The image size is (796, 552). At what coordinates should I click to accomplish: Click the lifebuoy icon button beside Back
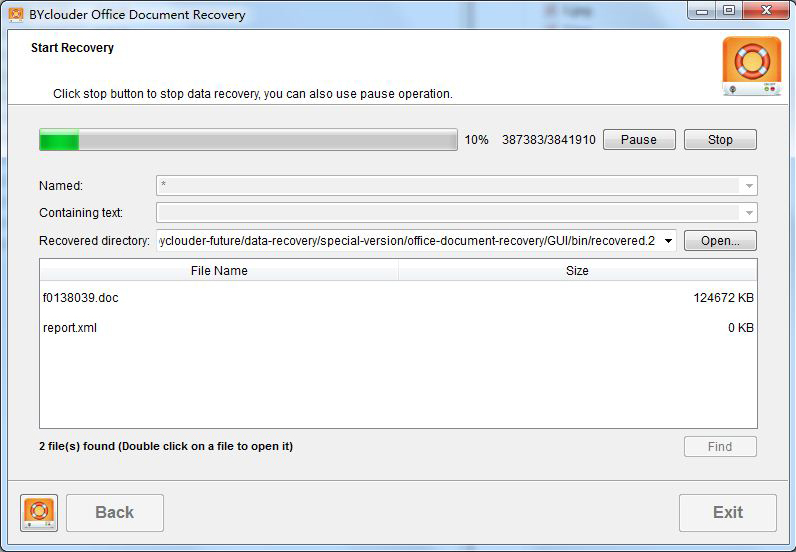click(39, 513)
